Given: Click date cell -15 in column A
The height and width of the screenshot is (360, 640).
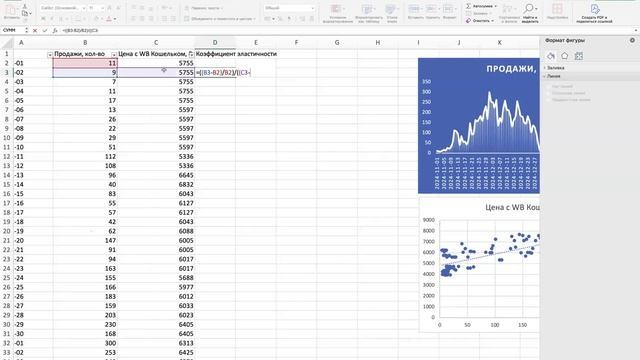Looking at the screenshot, I should click(x=33, y=194).
